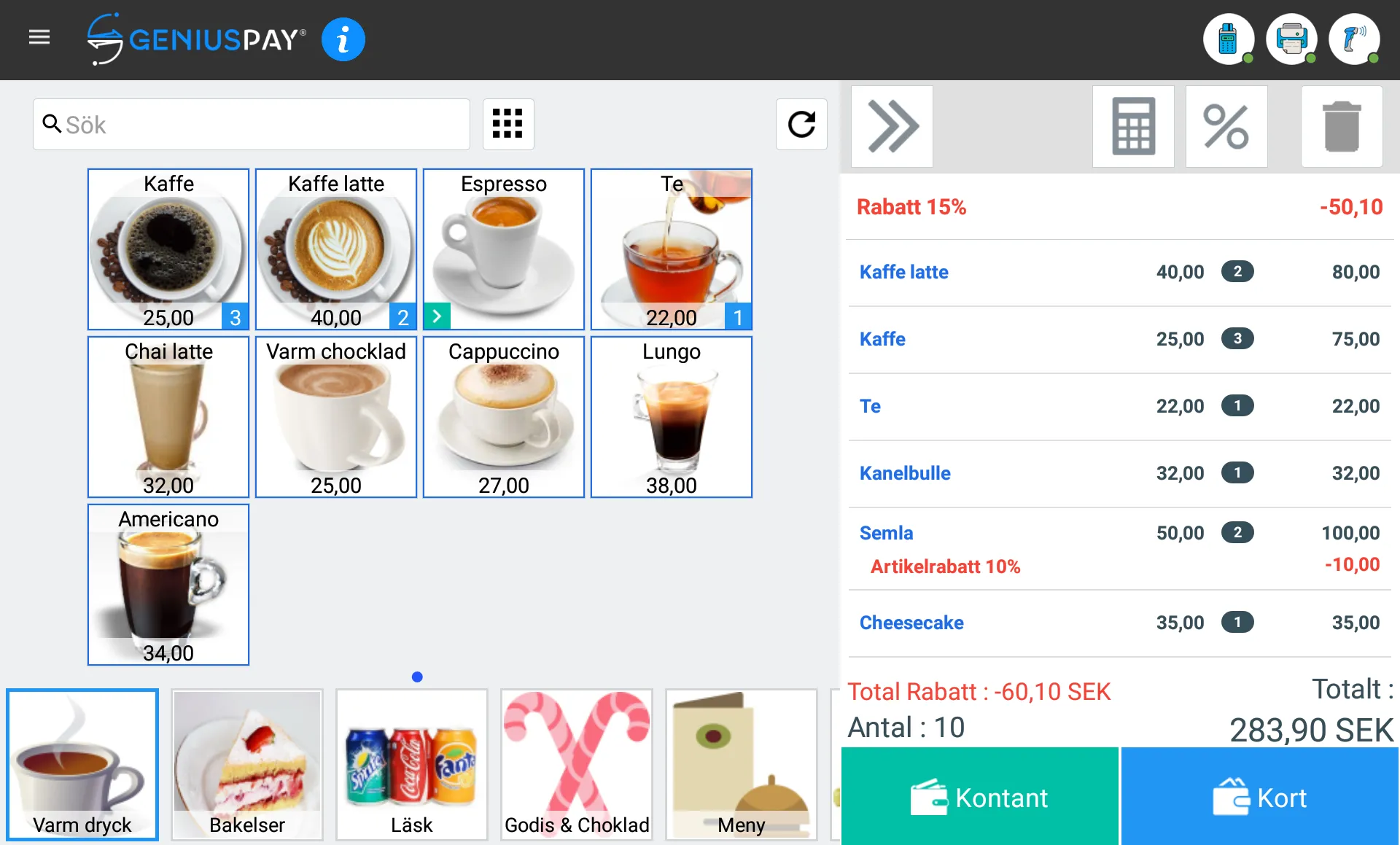Switch to the Läsk category
The width and height of the screenshot is (1400, 845).
[412, 765]
